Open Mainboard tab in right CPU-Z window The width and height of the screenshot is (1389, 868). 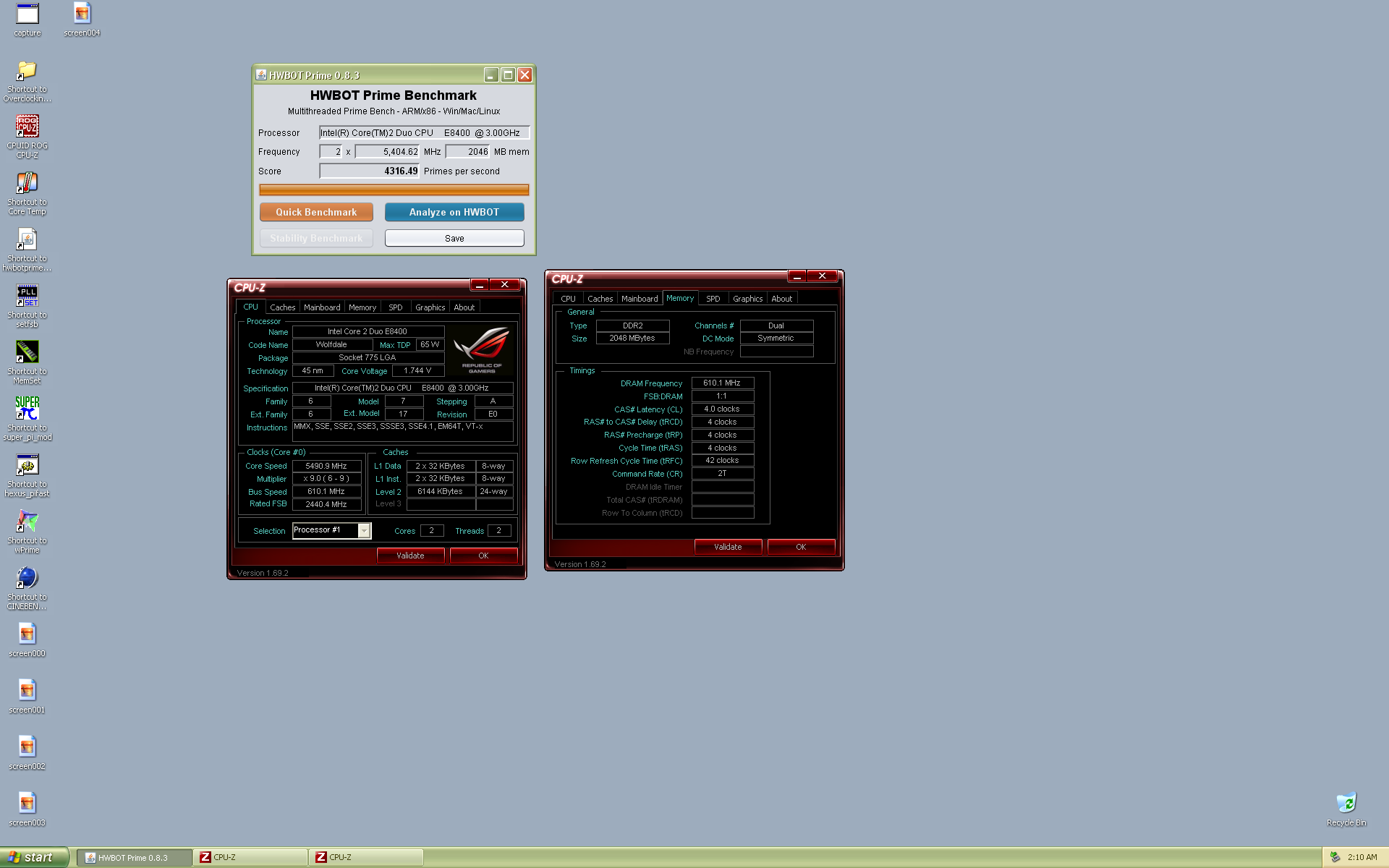pyautogui.click(x=640, y=299)
